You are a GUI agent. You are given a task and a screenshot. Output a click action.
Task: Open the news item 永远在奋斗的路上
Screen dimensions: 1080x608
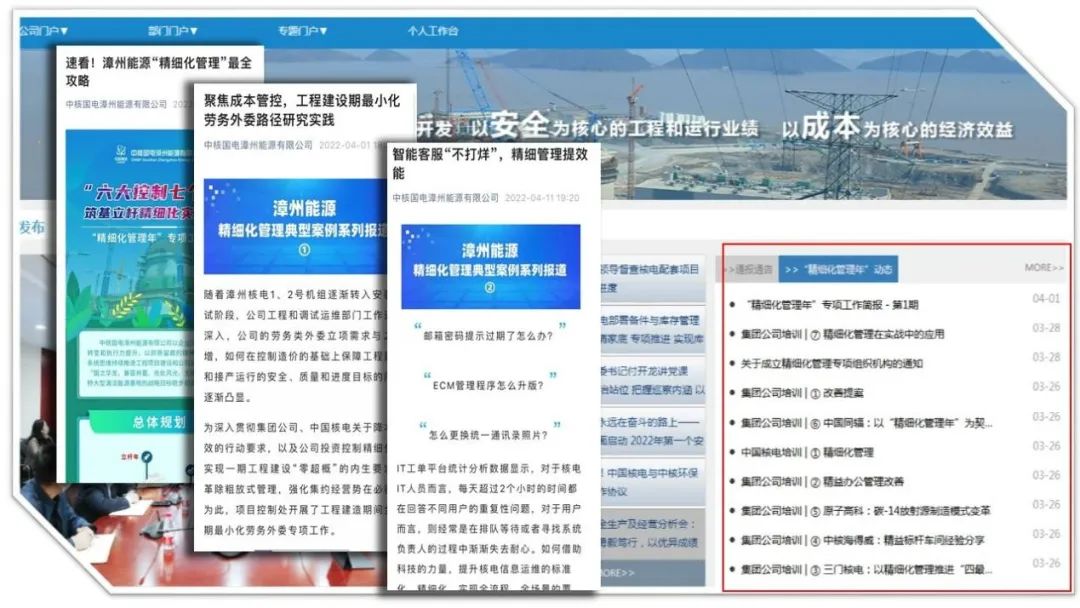click(652, 431)
